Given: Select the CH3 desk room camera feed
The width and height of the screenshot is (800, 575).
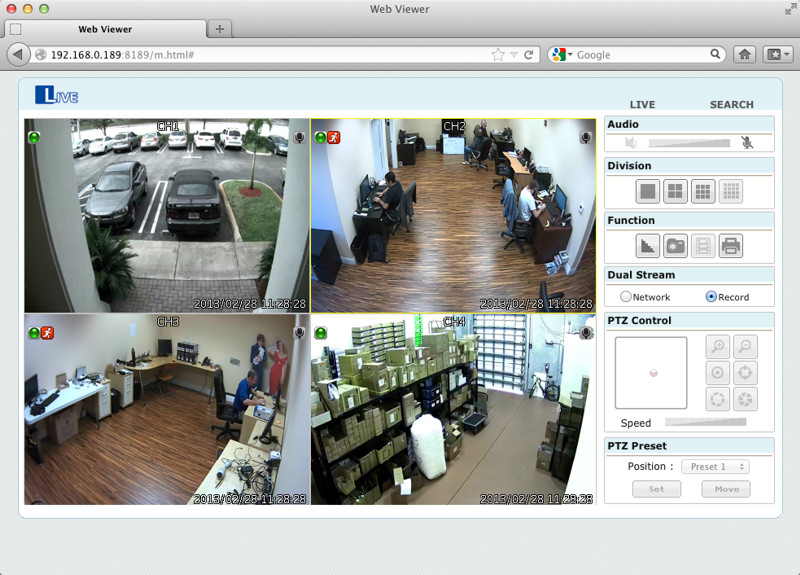Looking at the screenshot, I should 167,409.
